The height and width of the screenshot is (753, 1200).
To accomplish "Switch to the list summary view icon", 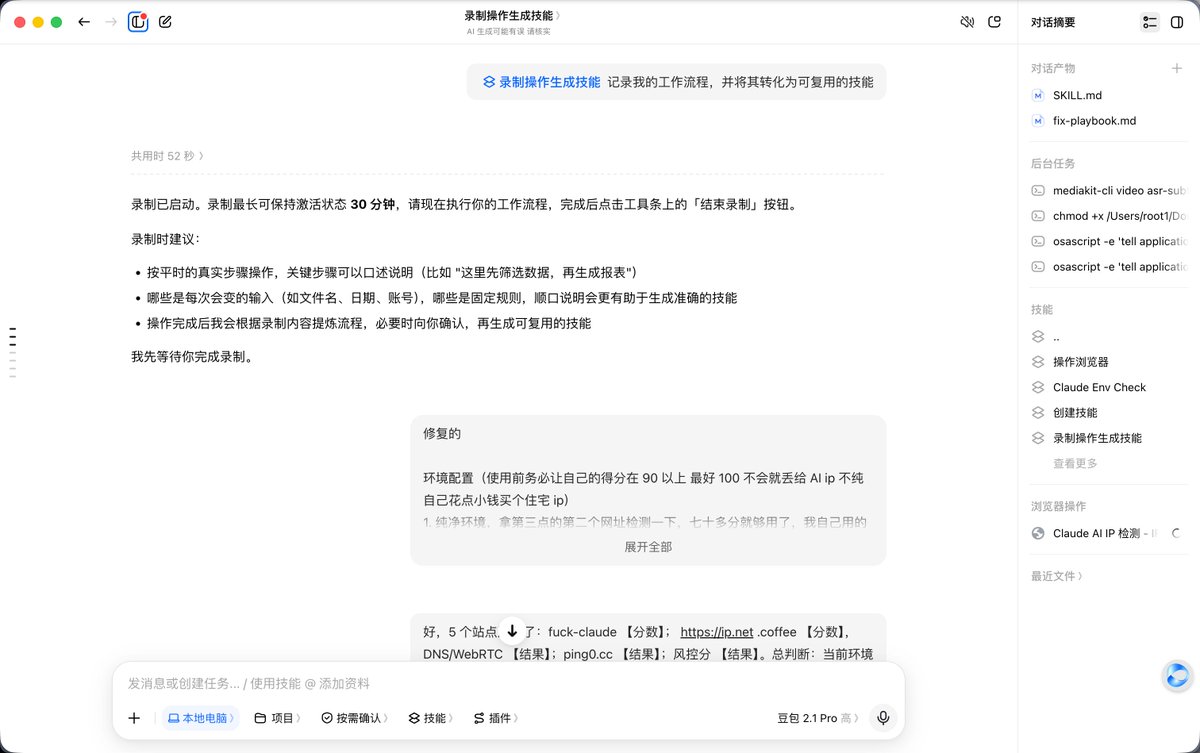I will (1149, 22).
